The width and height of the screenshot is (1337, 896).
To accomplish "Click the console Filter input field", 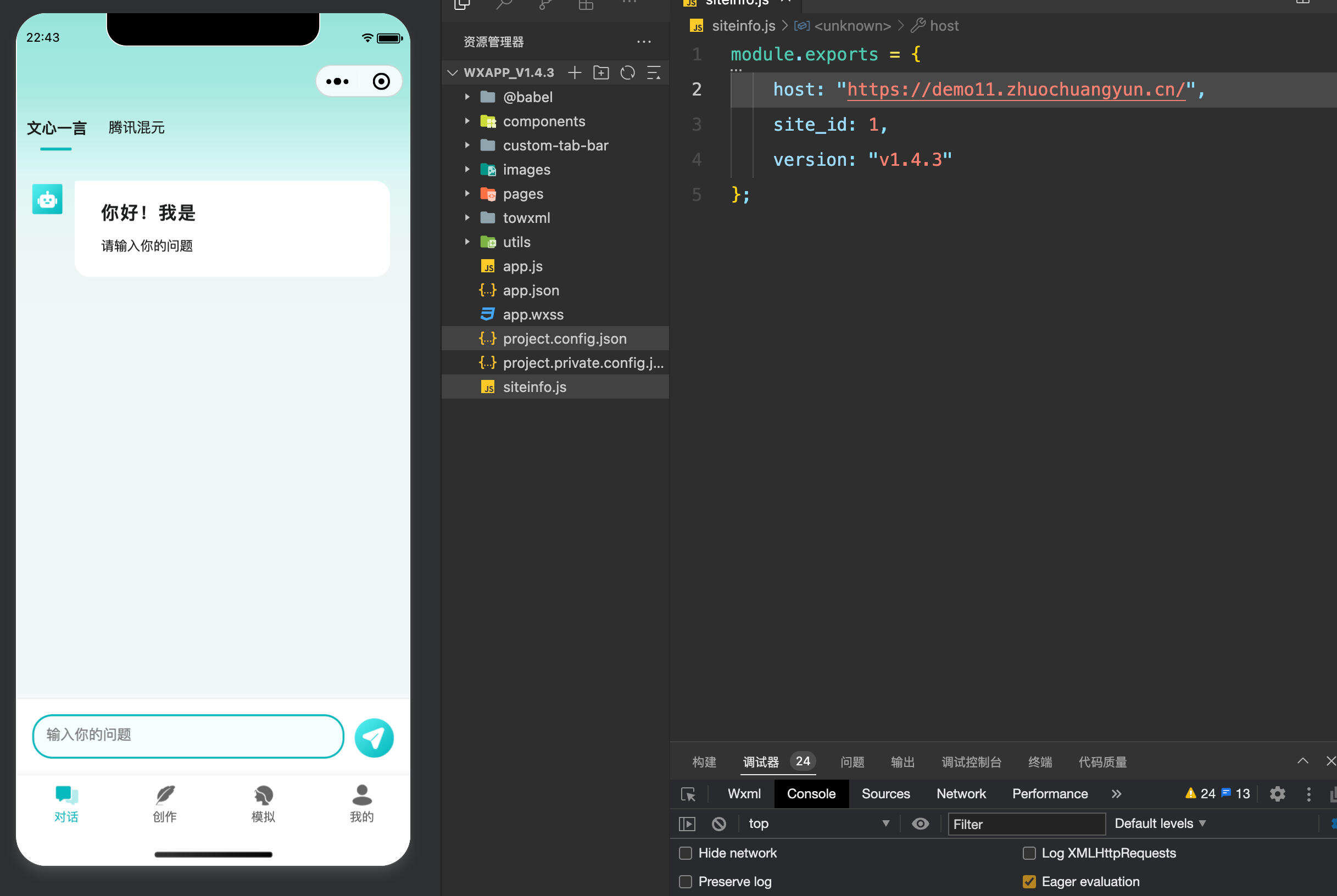I will coord(1026,824).
